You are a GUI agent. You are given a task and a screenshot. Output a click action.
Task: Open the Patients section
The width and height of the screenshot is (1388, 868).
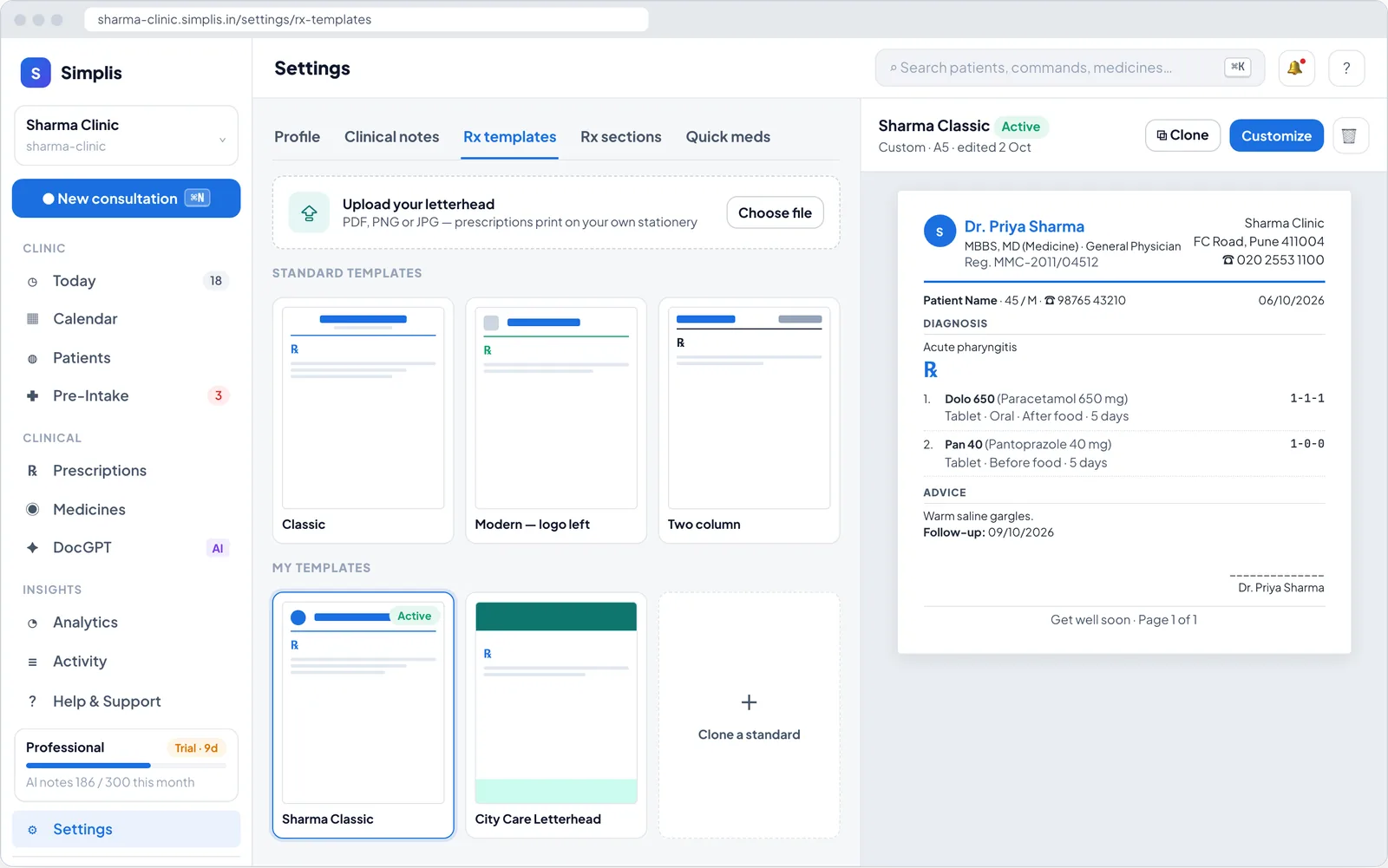[x=126, y=358]
